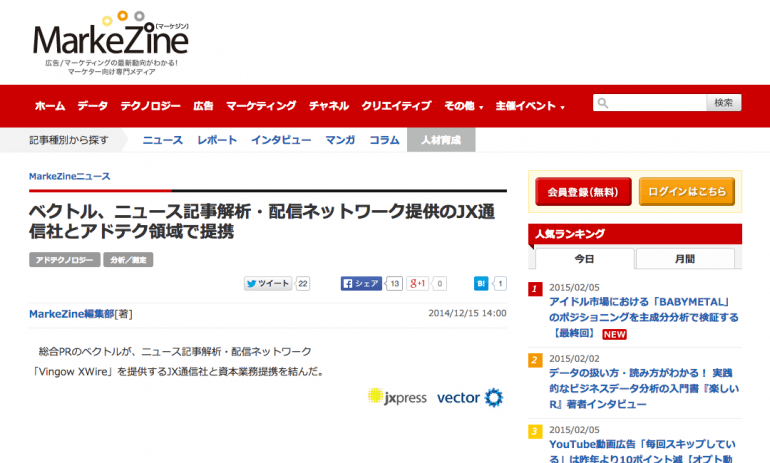Click the 分析/測定 tag
The height and width of the screenshot is (463, 770).
128,260
